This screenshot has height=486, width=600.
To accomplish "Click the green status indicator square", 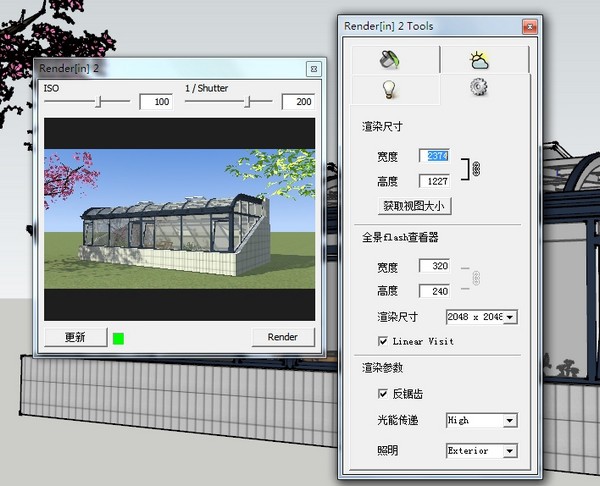I will point(119,337).
